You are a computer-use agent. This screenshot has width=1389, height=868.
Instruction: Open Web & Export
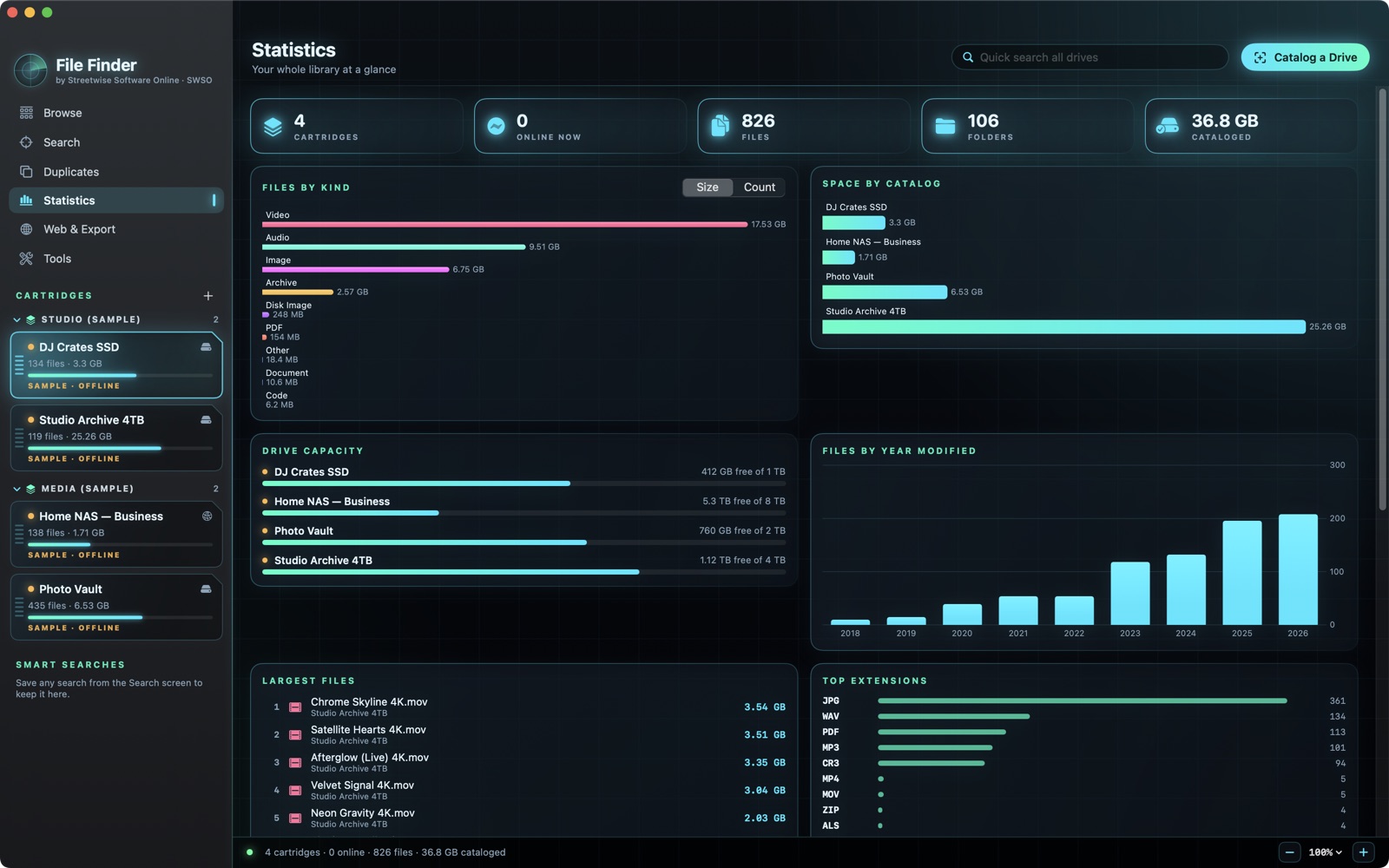tap(116, 229)
